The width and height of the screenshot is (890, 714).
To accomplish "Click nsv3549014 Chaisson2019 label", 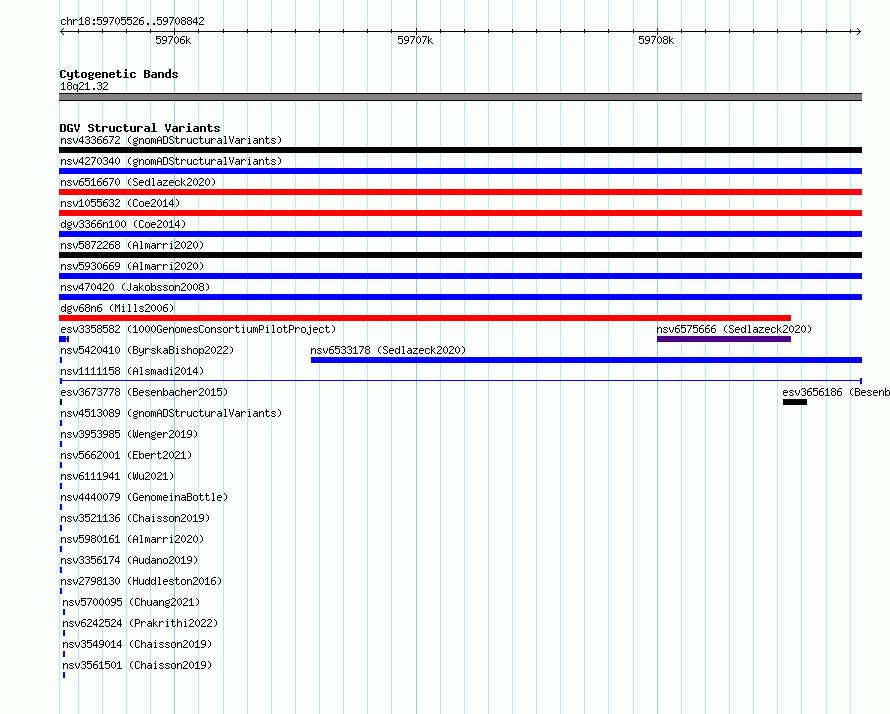I will (x=137, y=644).
